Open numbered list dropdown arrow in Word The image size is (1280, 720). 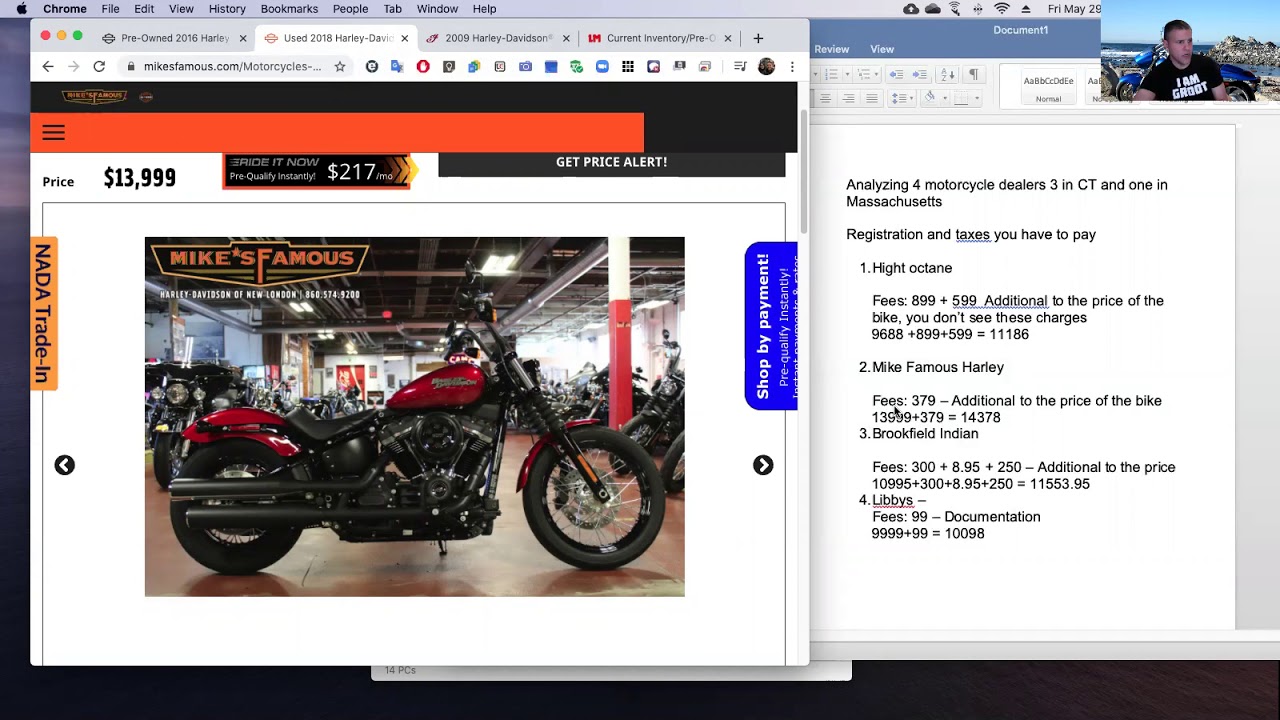coord(847,74)
